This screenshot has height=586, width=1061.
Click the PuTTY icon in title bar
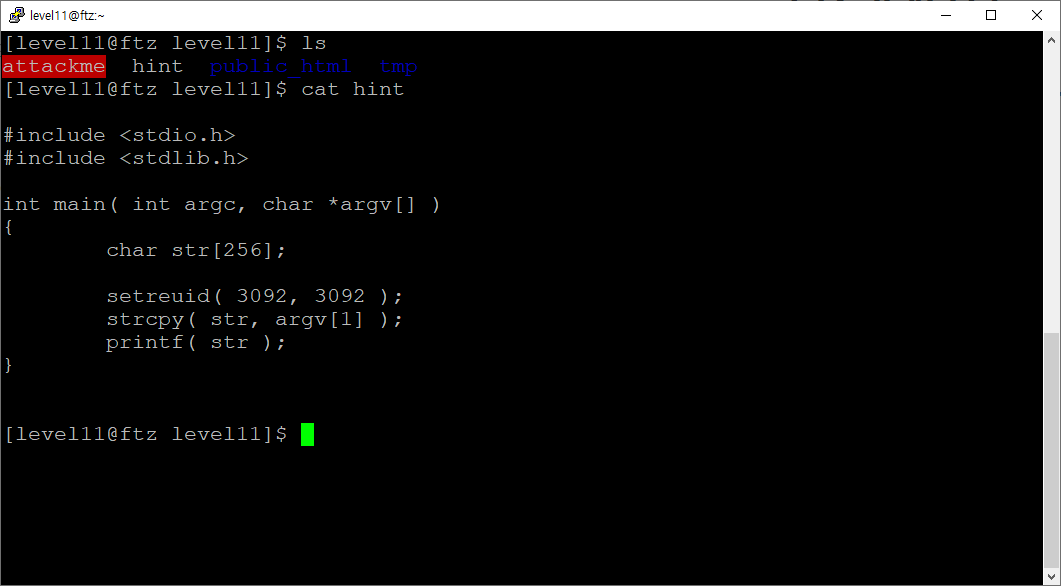pos(16,15)
